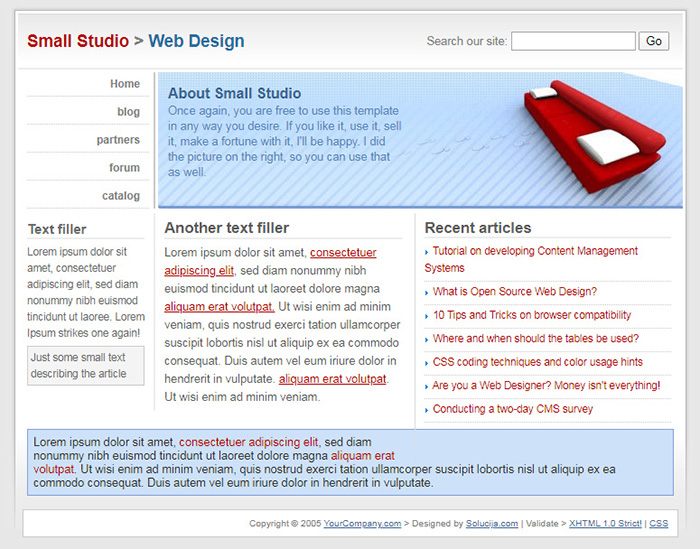Follow the aliquam erat volutpat link after vulputate
The width and height of the screenshot is (700, 549).
tap(333, 379)
